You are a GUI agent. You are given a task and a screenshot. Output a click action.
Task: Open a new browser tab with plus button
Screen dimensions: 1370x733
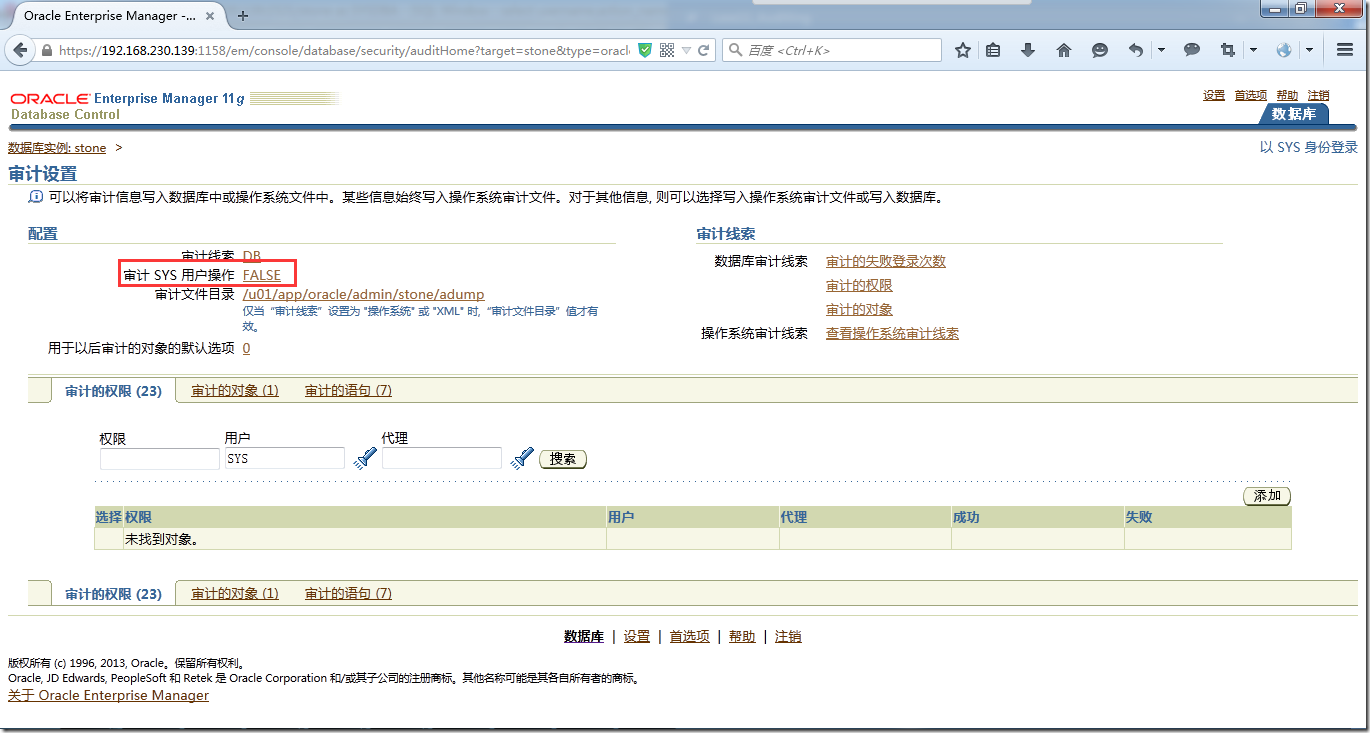(x=243, y=16)
